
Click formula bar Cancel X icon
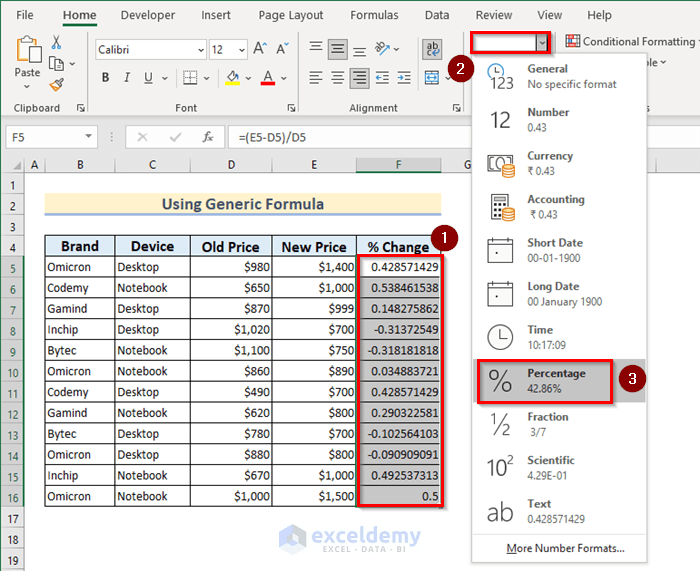(142, 137)
